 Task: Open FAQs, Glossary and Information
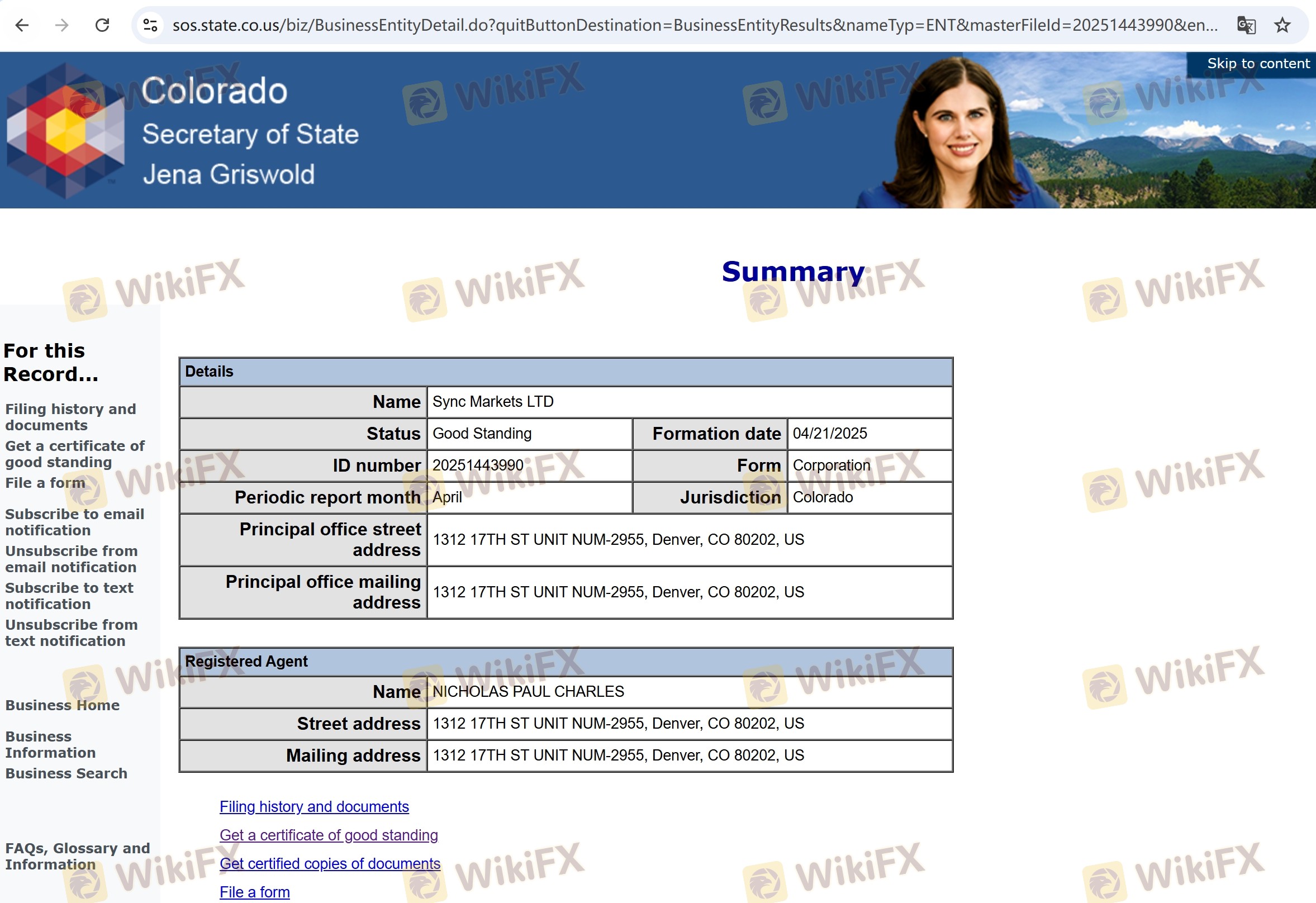click(x=78, y=856)
